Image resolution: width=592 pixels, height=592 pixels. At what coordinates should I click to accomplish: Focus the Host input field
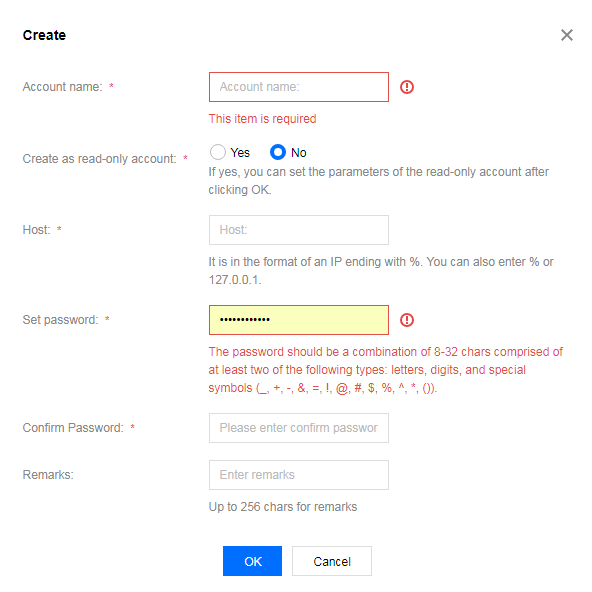(299, 230)
